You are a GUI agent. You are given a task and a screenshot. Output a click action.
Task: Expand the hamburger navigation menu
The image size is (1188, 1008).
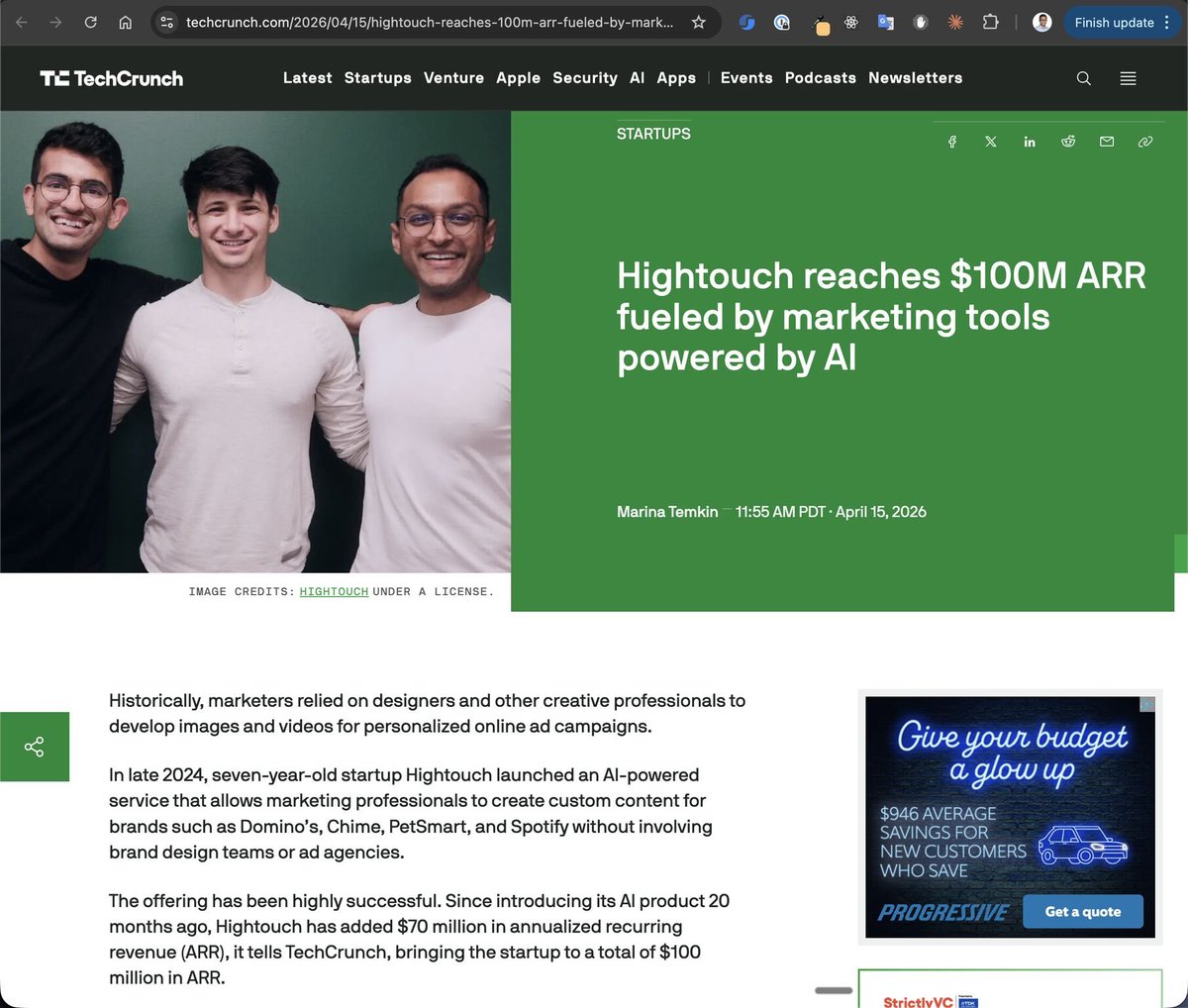[x=1128, y=78]
